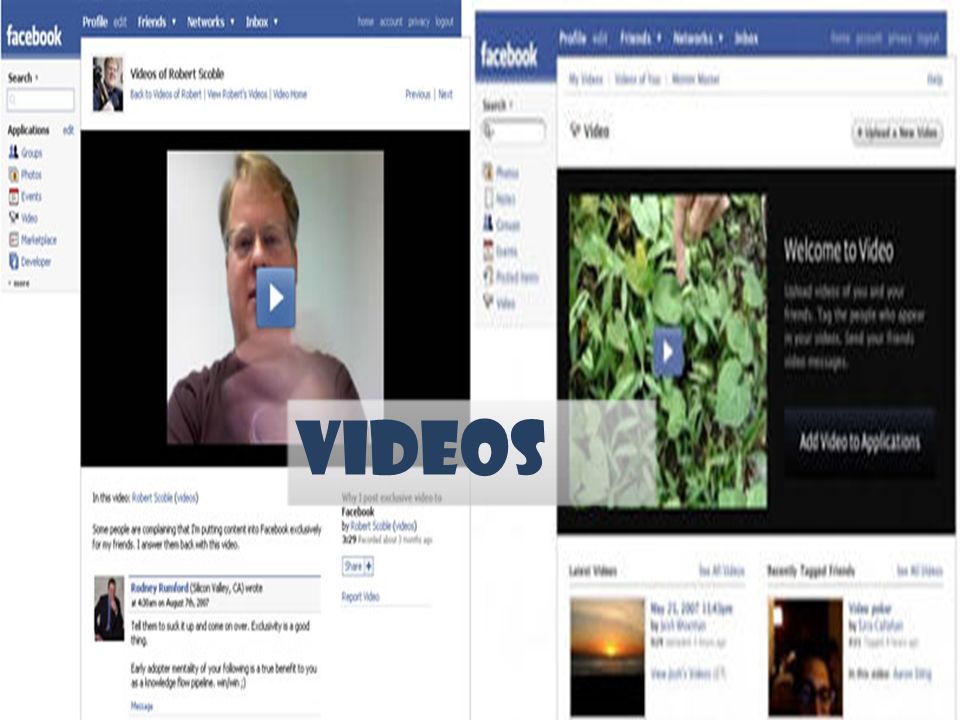960x720 pixels.
Task: Open Robert Scoble profile thumbnail at top
Action: coord(108,84)
